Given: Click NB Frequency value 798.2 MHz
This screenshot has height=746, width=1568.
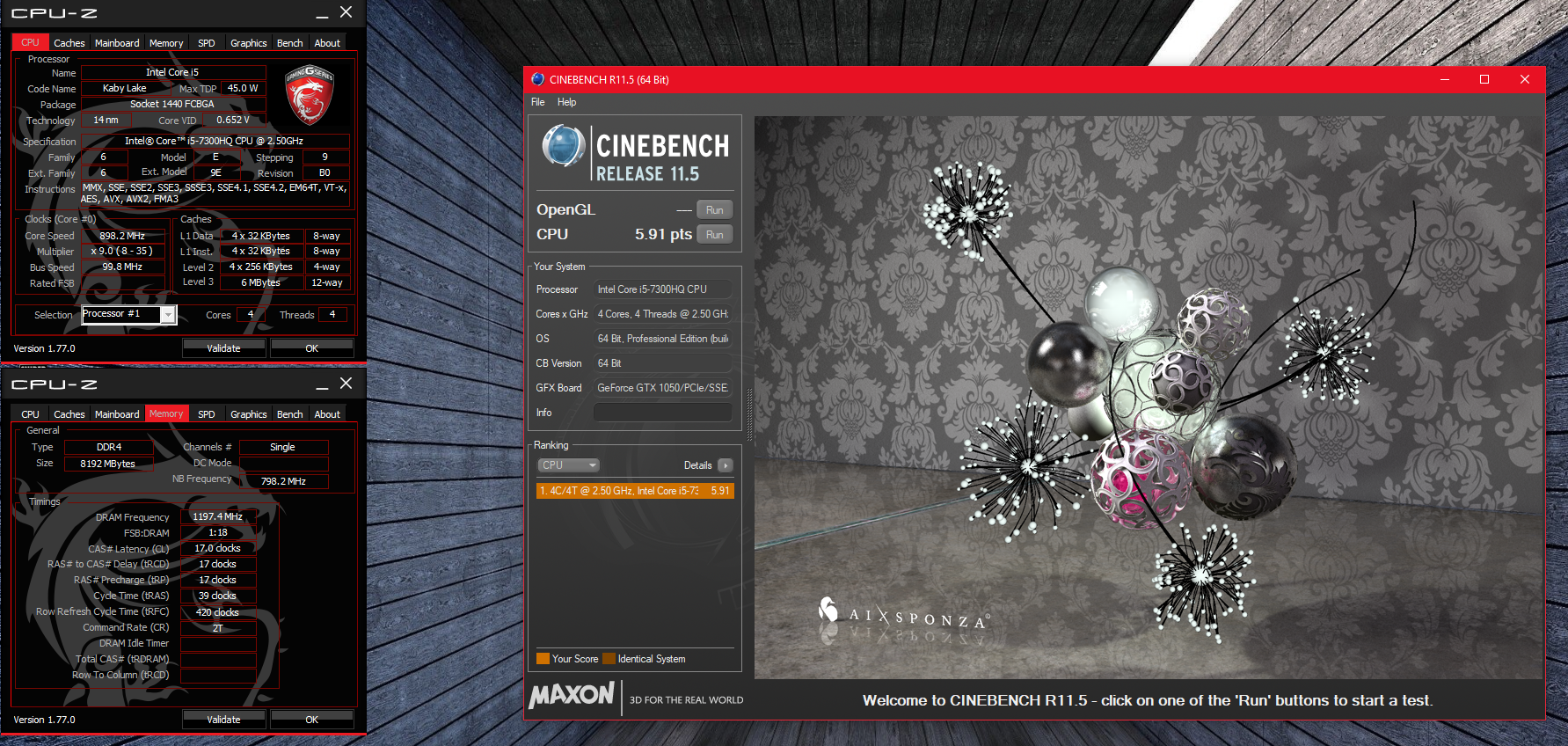Looking at the screenshot, I should click(x=283, y=481).
